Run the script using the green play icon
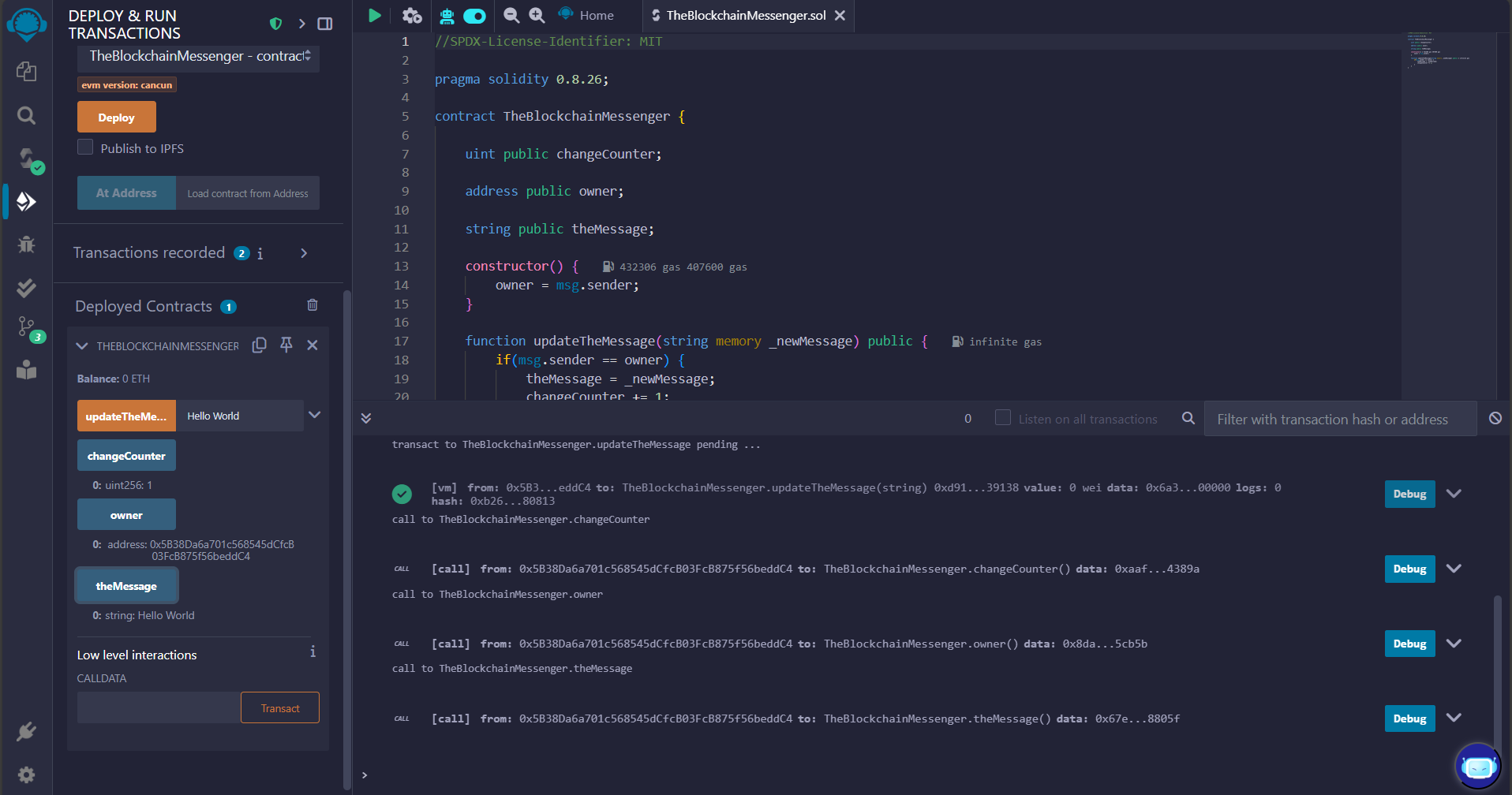 [x=374, y=15]
